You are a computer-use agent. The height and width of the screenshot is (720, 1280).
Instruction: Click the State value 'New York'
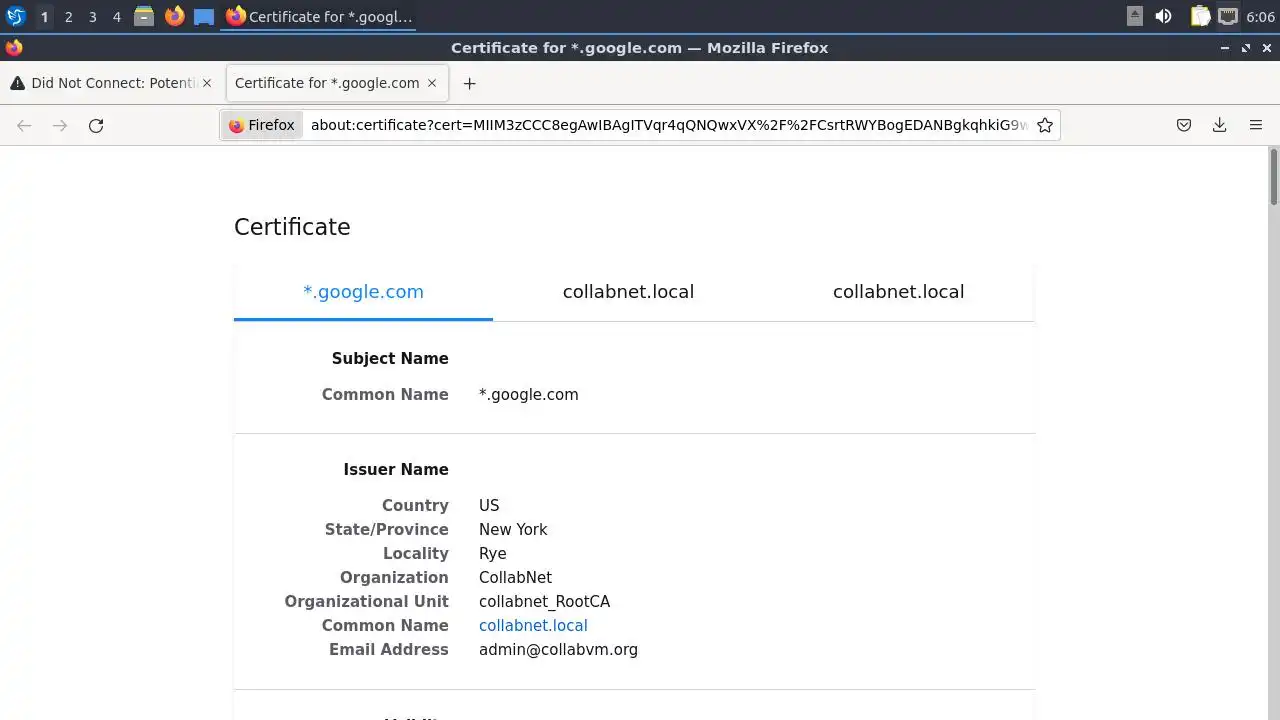(513, 530)
